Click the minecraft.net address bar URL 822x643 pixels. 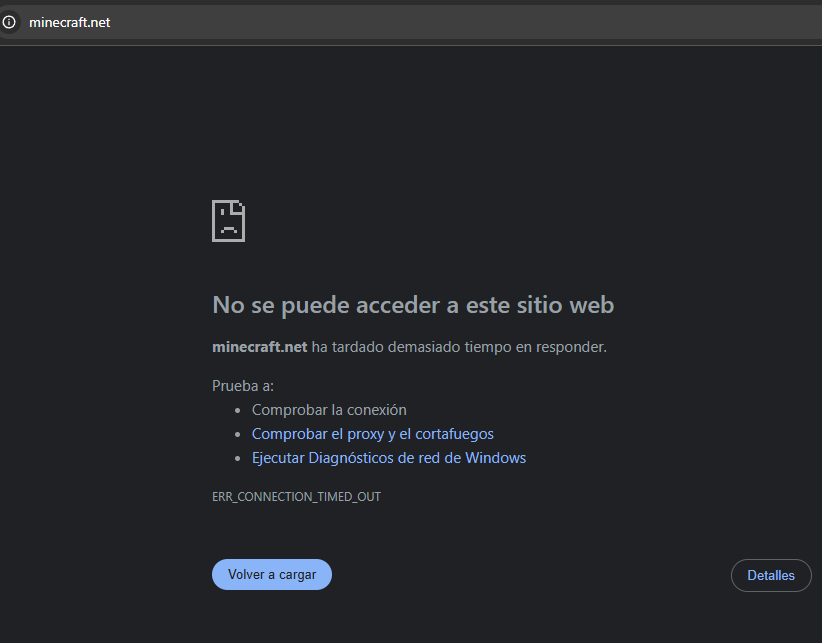click(x=69, y=23)
